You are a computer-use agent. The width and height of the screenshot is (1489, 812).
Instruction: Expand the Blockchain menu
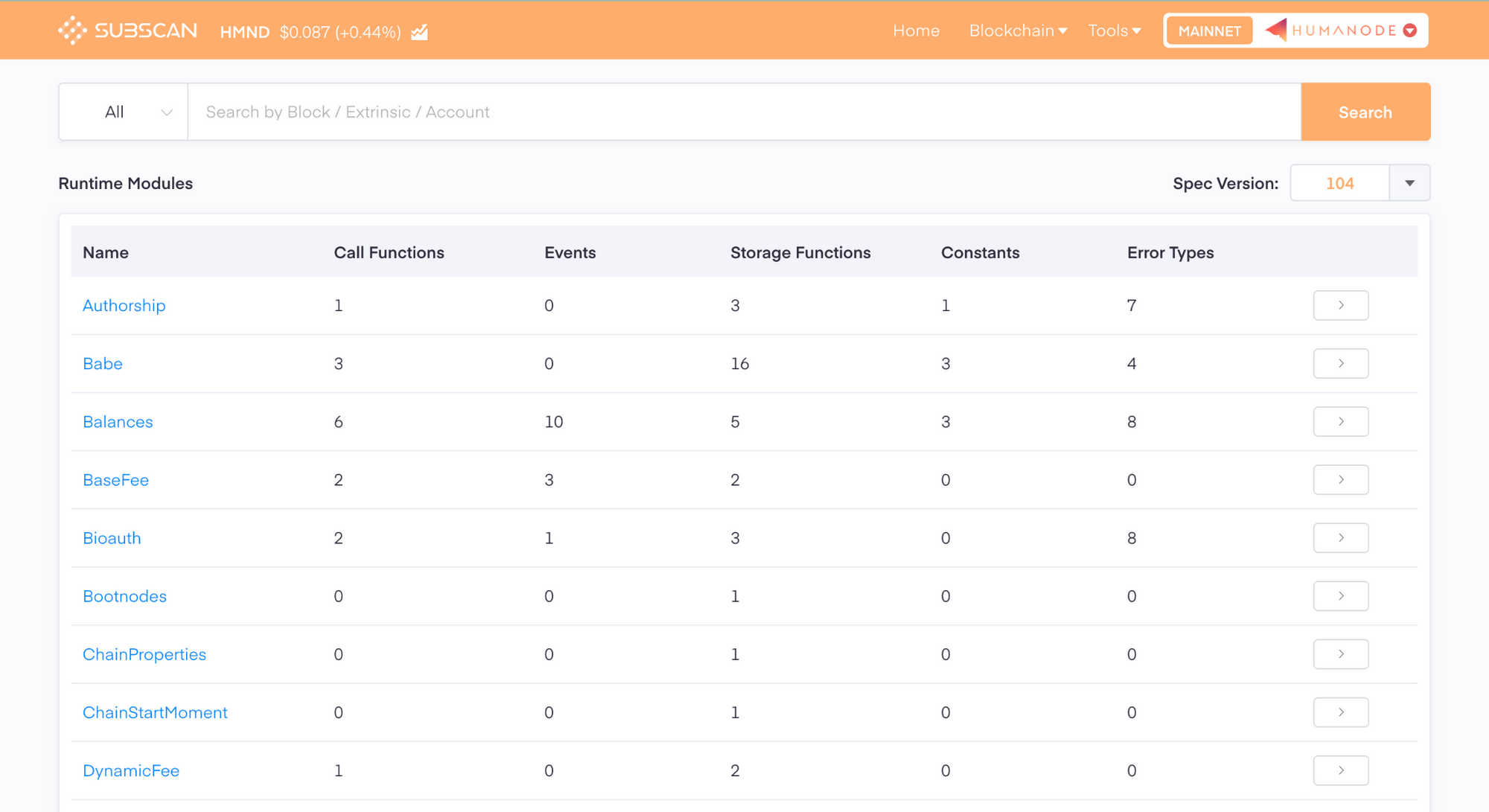[1018, 31]
